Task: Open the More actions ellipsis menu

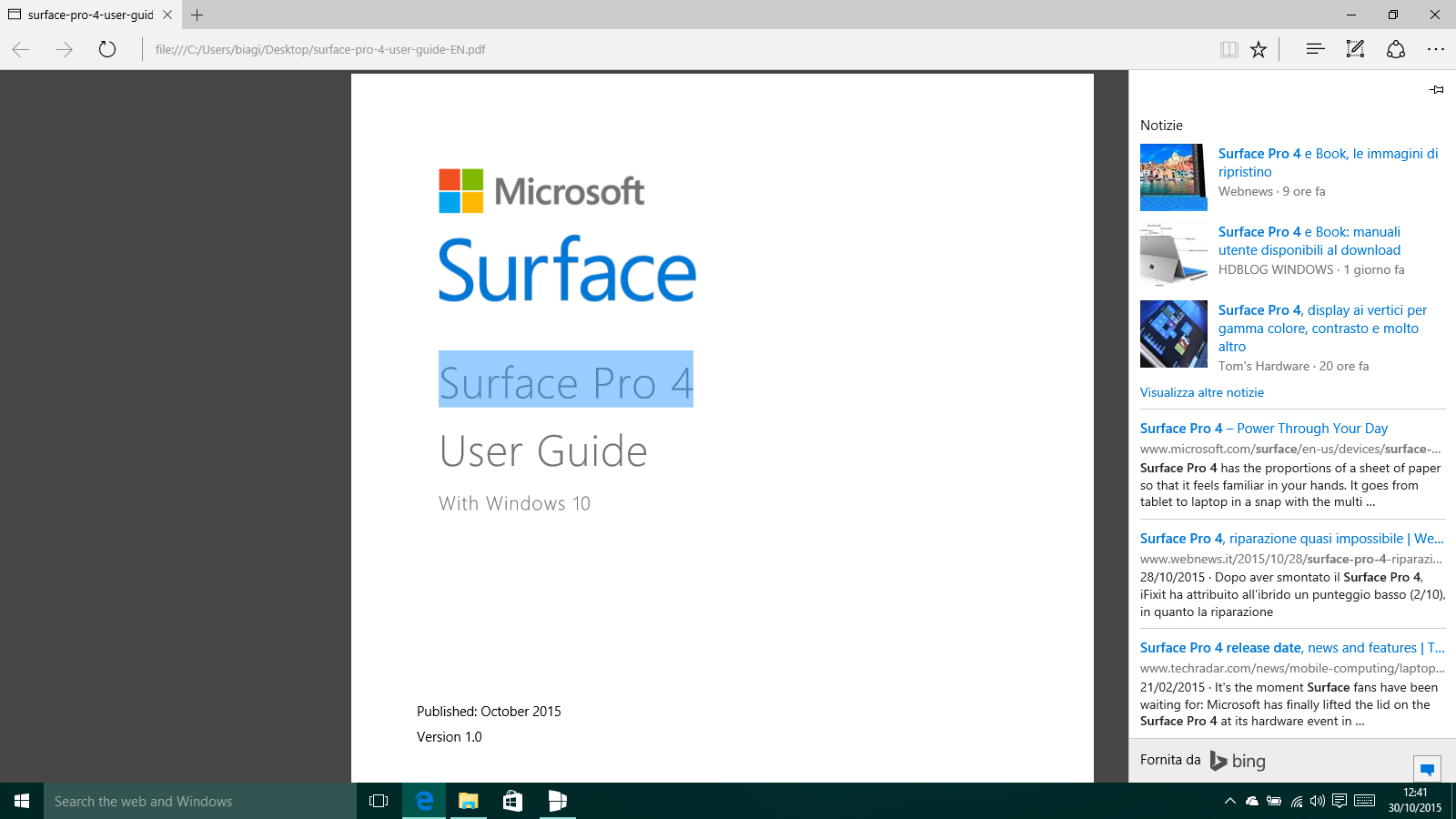Action: [x=1436, y=49]
